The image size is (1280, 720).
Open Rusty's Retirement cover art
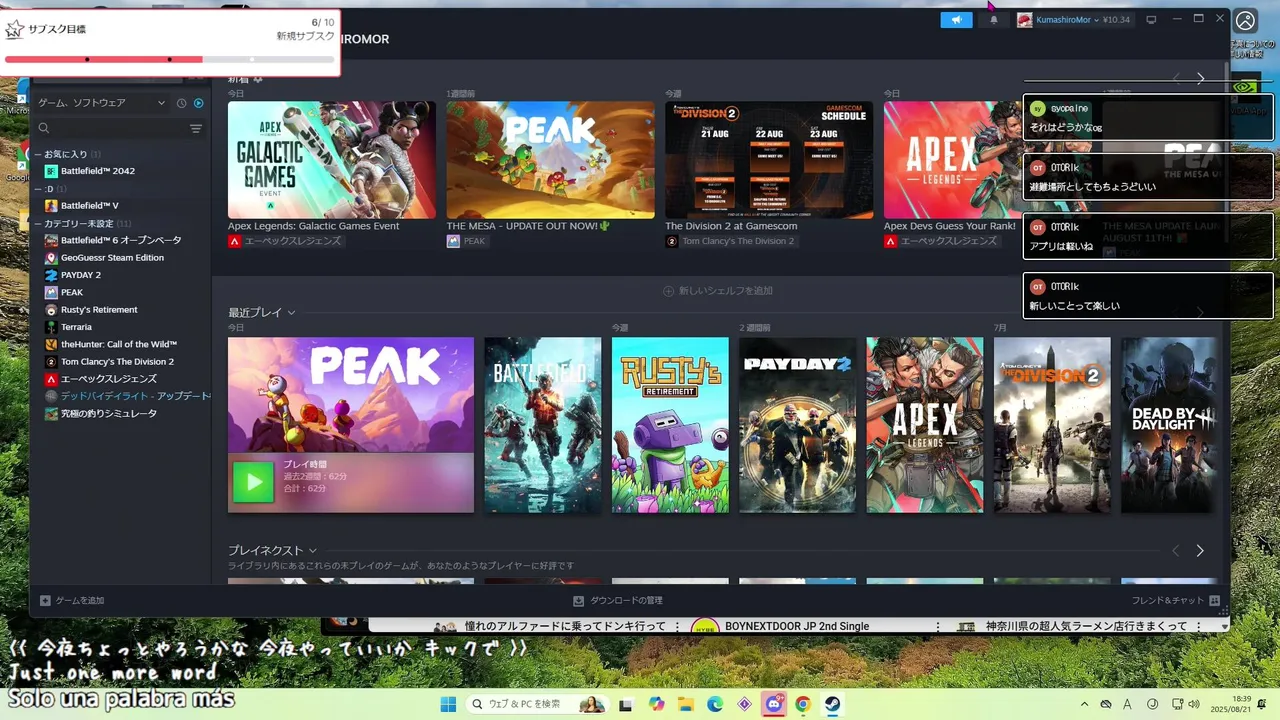[670, 425]
